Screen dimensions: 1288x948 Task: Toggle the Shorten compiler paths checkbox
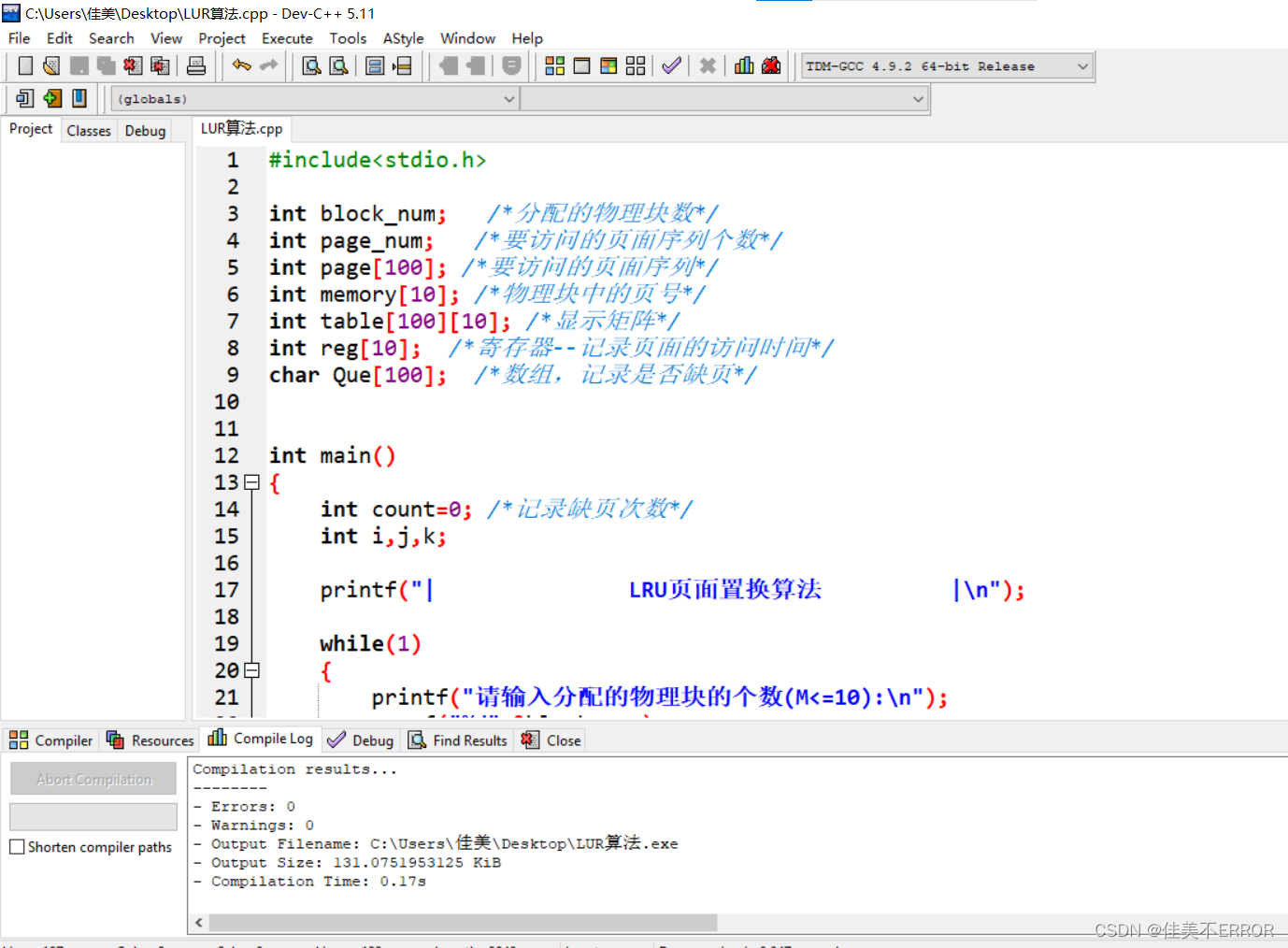pos(17,846)
